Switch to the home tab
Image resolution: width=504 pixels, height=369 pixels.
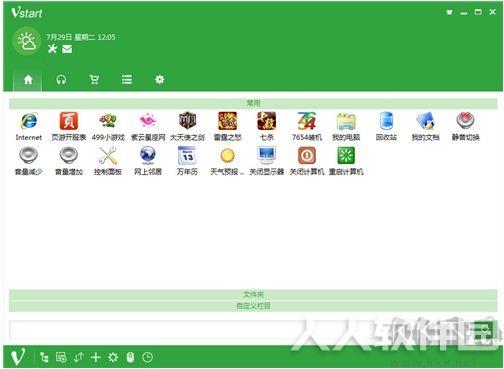28,80
